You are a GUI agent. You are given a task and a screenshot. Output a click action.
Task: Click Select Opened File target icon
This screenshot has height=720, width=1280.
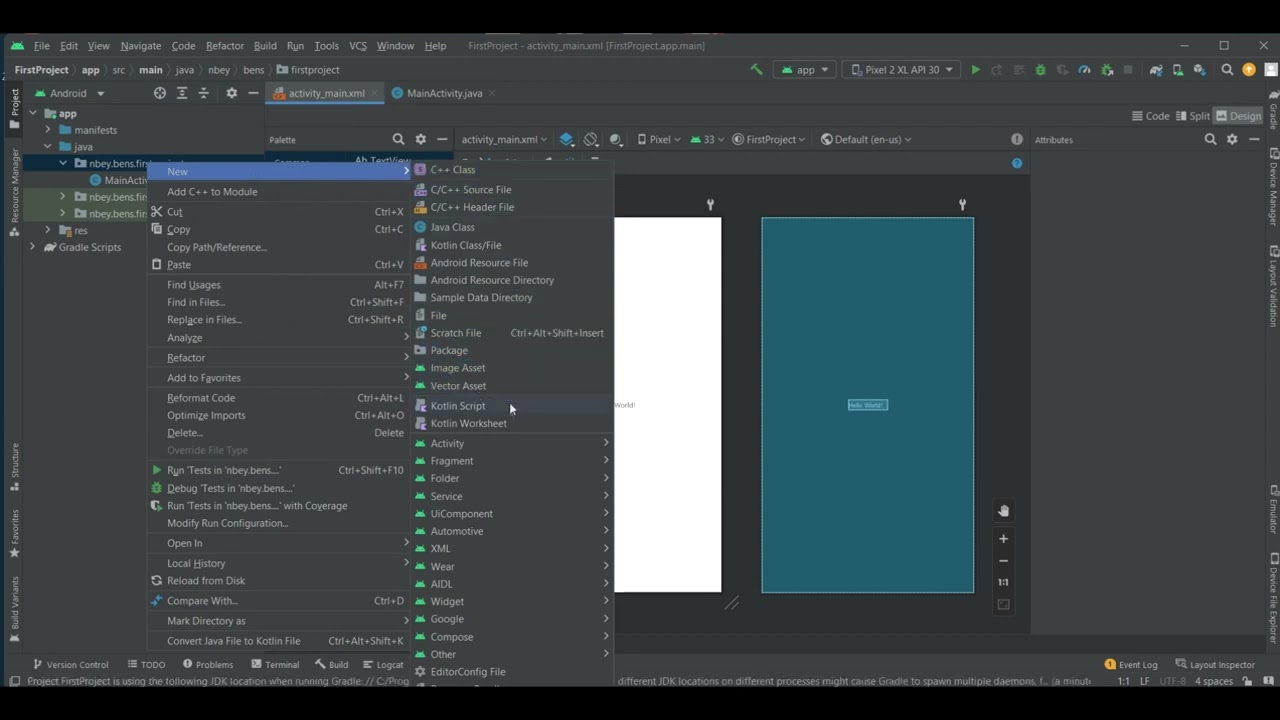tap(160, 93)
